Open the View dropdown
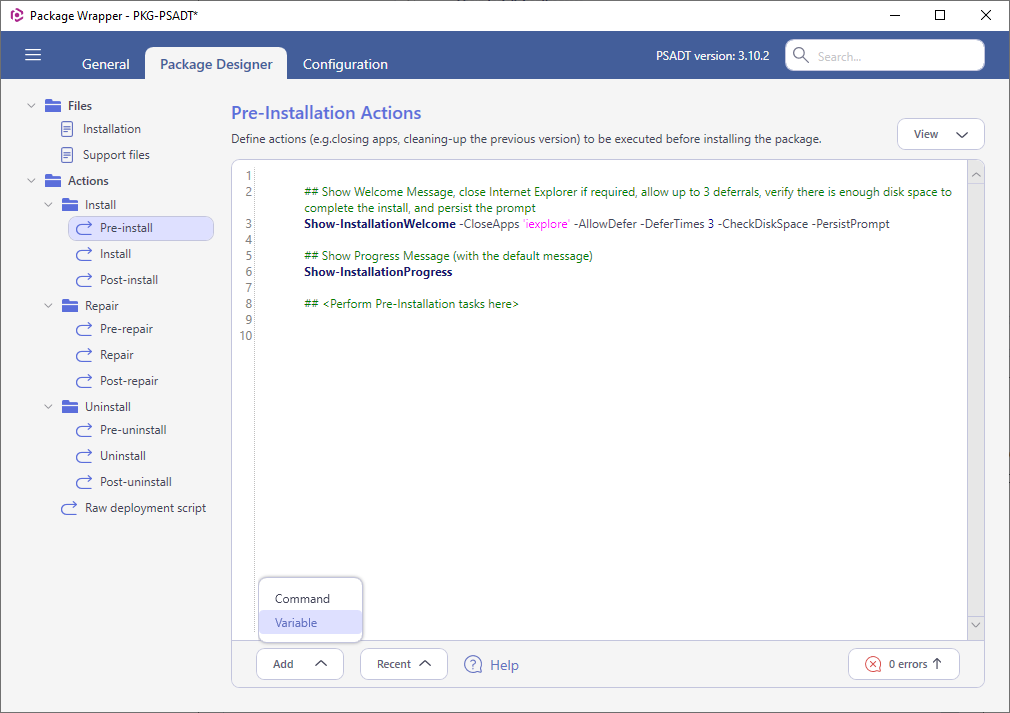Viewport: 1010px width, 713px height. (x=940, y=134)
